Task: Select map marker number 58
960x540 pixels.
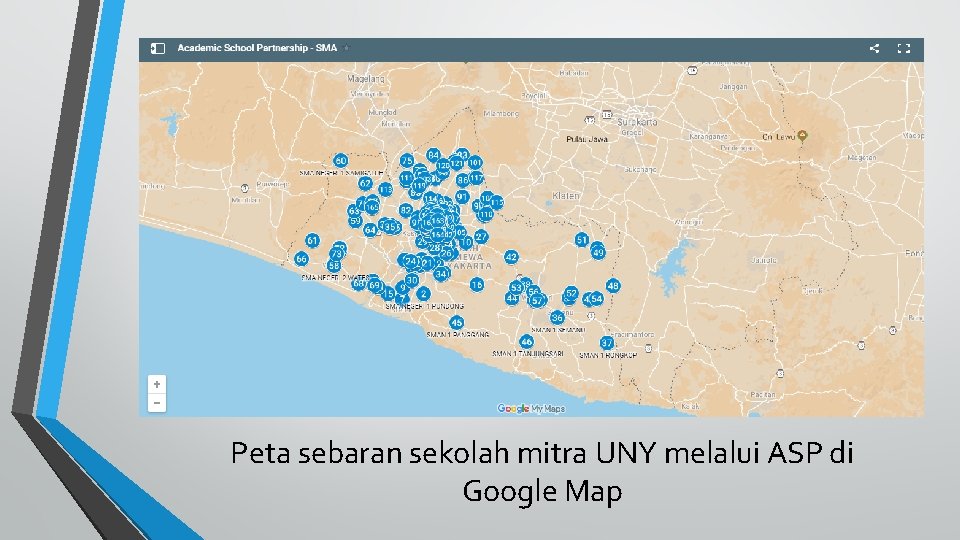Action: coord(334,266)
